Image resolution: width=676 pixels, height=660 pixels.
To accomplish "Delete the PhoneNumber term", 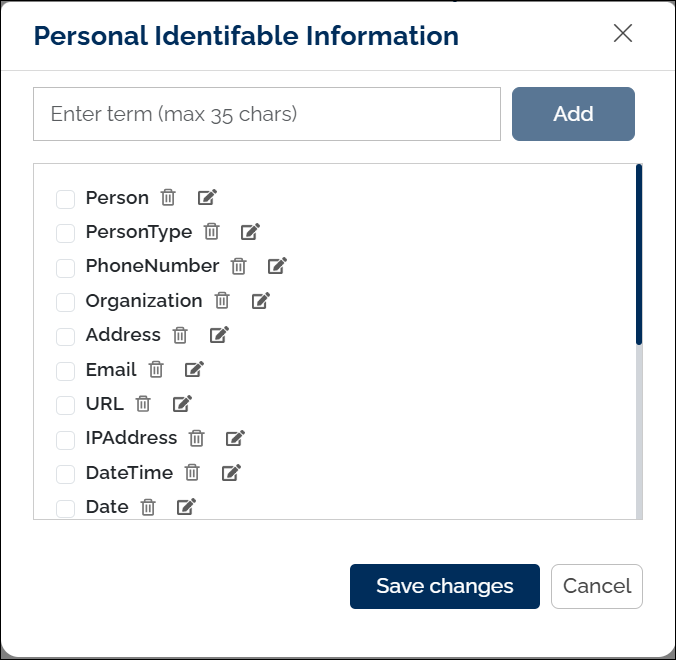I will click(x=238, y=266).
